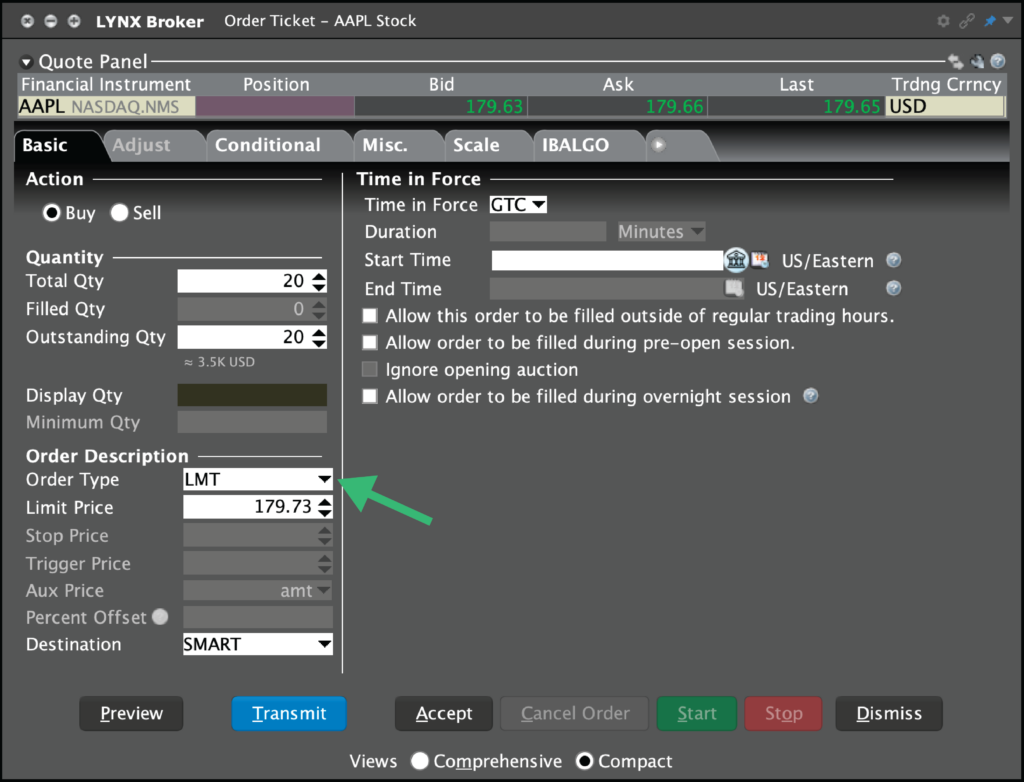Image resolution: width=1024 pixels, height=782 pixels.
Task: Click the ≈ 3.5K USD estimate text
Action: [x=219, y=362]
